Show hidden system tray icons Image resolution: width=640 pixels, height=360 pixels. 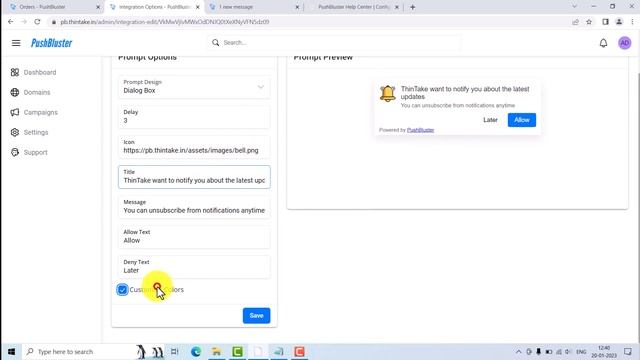pyautogui.click(x=518, y=352)
